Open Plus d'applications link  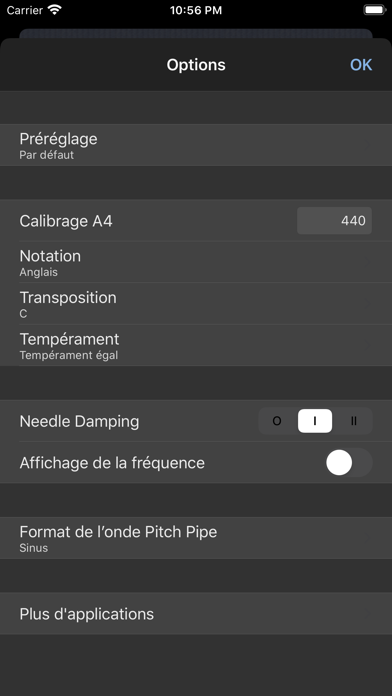pyautogui.click(x=196, y=613)
